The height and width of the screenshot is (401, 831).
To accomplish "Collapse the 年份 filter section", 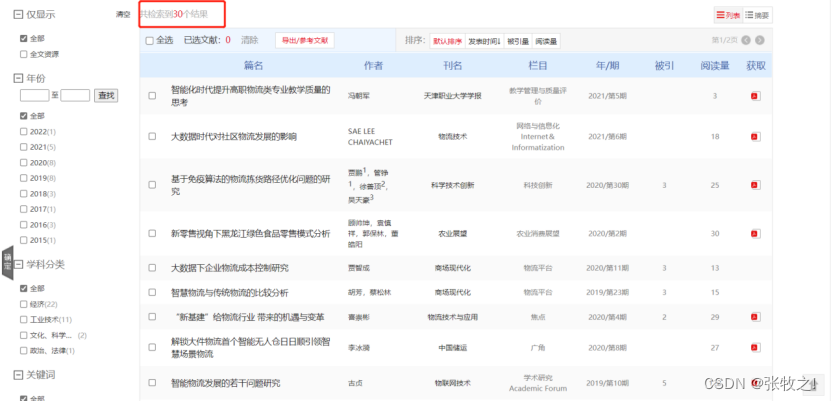I will coord(18,78).
